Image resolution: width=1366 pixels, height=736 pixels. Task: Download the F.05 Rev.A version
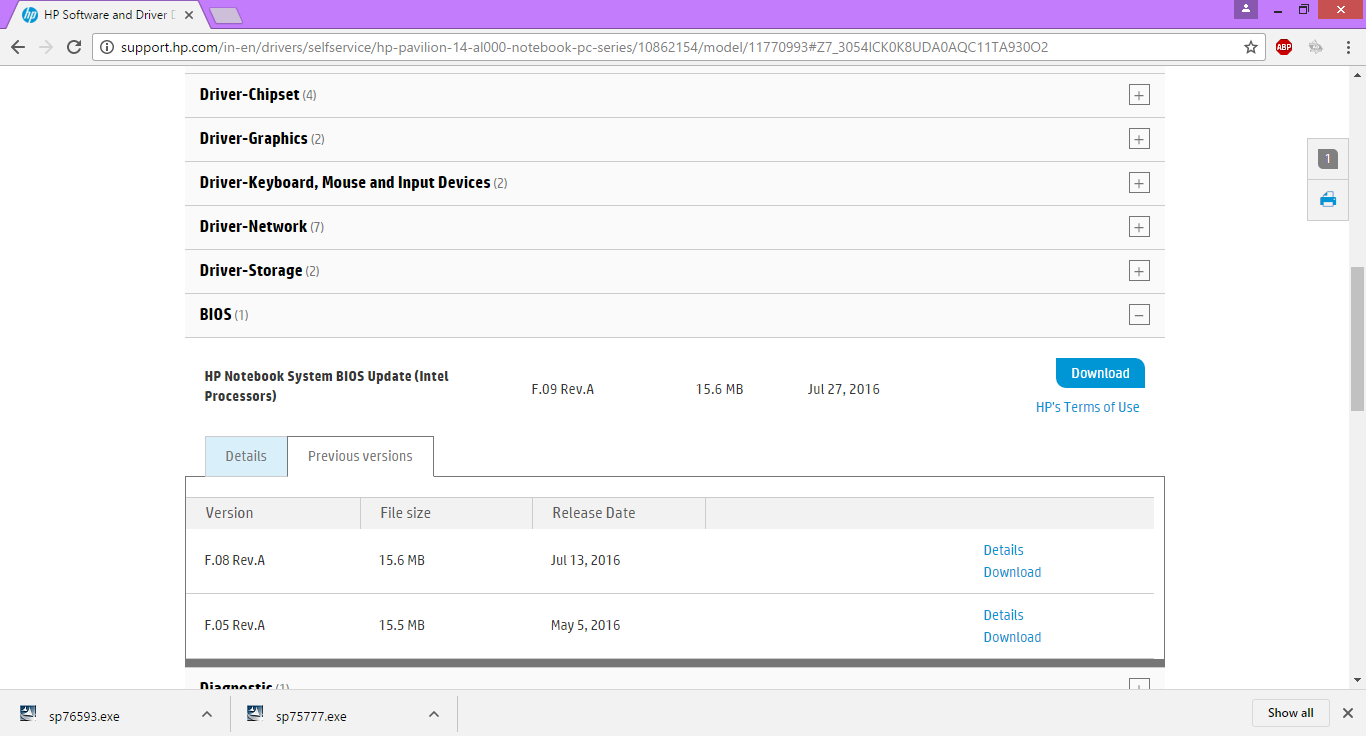pos(1012,637)
